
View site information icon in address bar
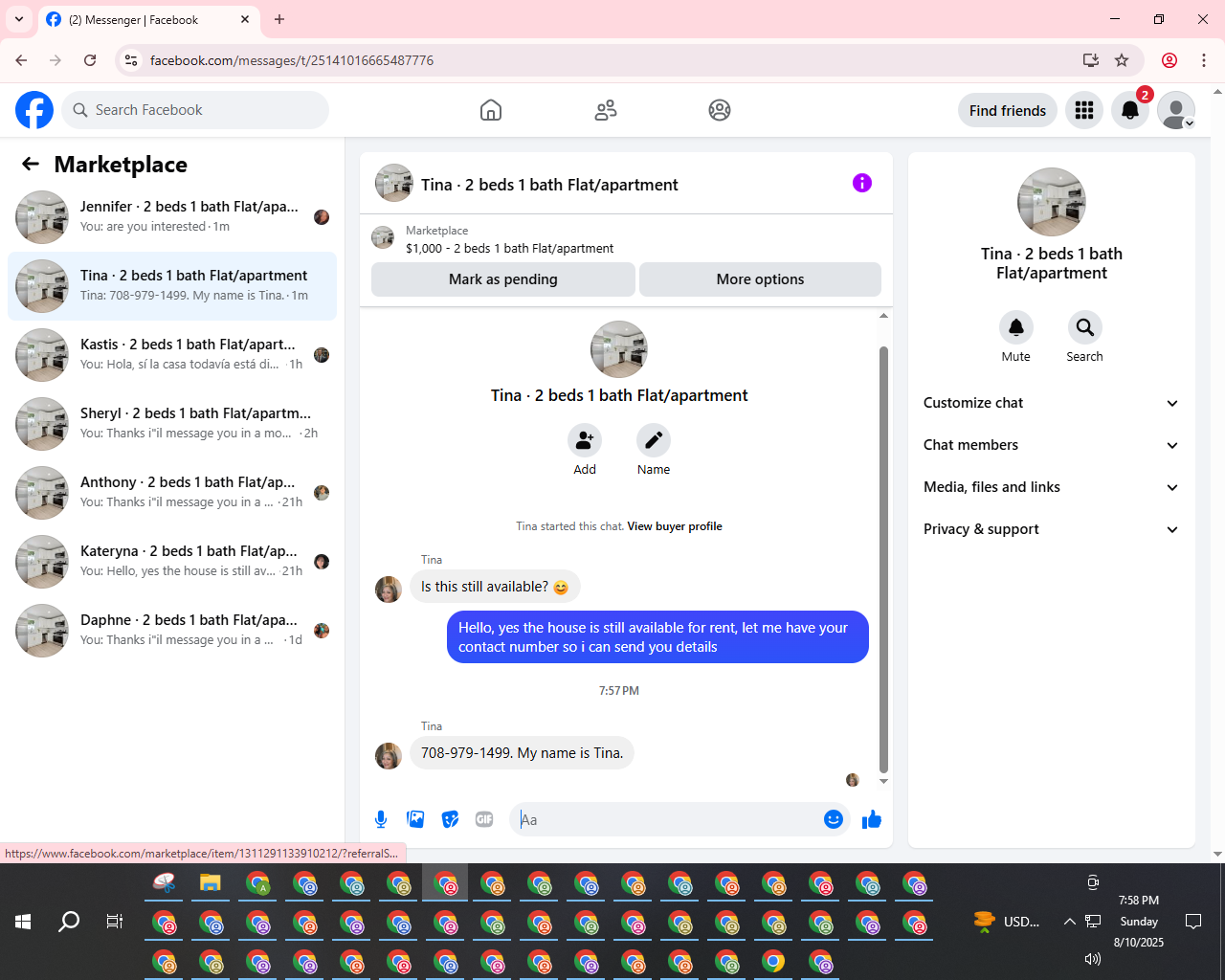coord(131,60)
